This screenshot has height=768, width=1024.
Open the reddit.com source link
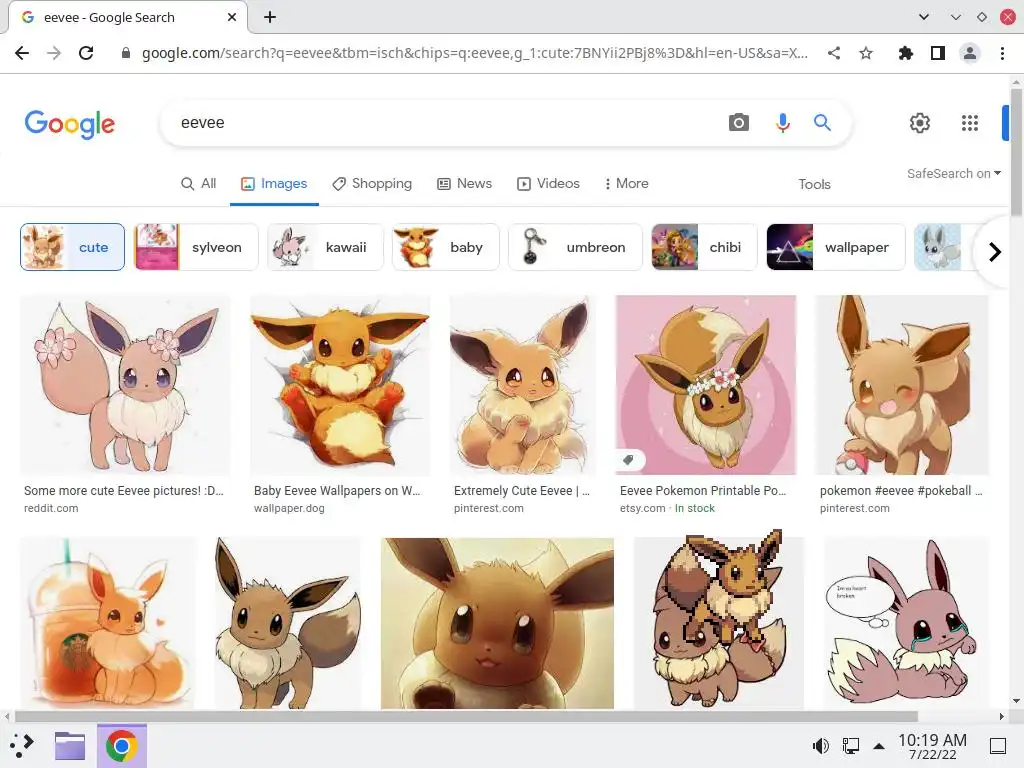coord(51,508)
